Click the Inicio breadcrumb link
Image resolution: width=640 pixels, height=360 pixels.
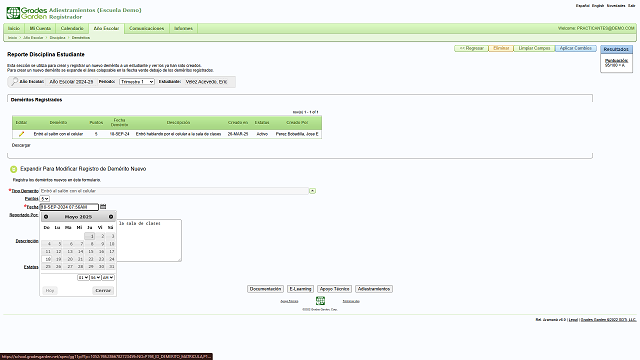point(13,38)
